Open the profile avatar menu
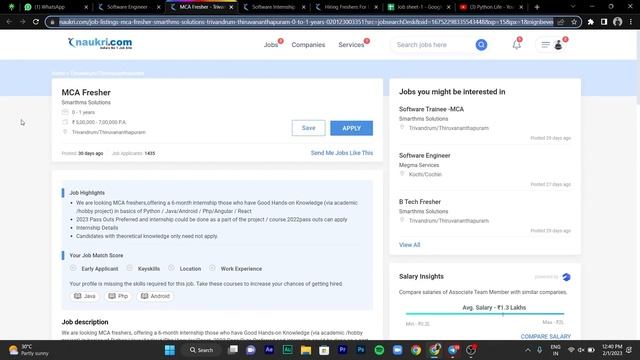This screenshot has height=360, width=640. (558, 45)
